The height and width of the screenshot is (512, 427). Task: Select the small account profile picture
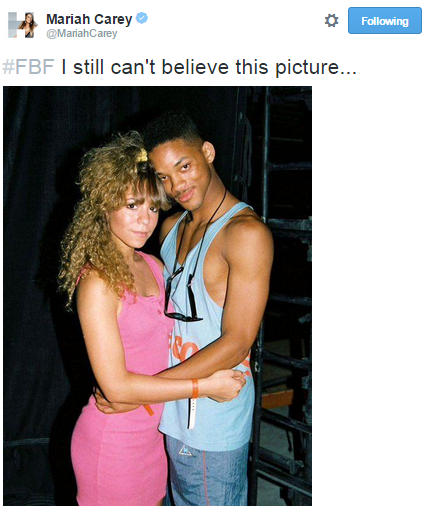22,25
